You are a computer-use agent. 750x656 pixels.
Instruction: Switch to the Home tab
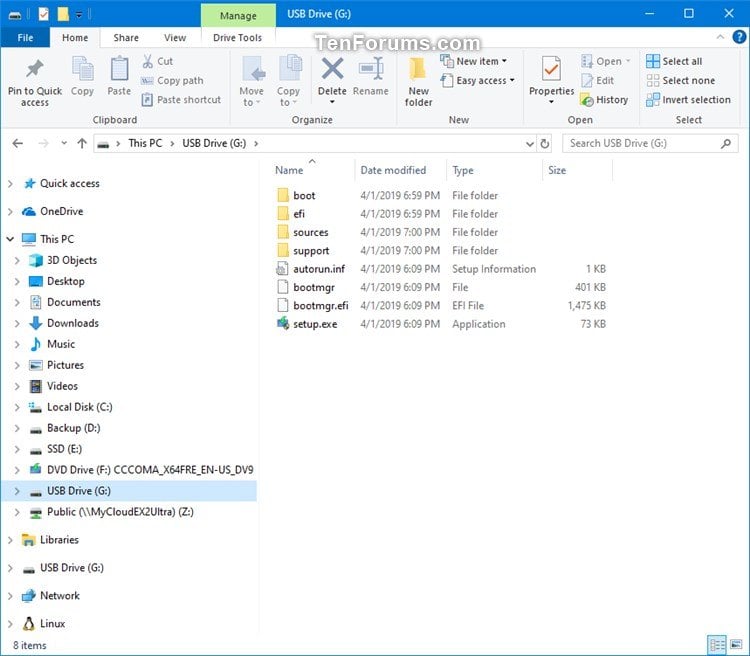(x=75, y=37)
